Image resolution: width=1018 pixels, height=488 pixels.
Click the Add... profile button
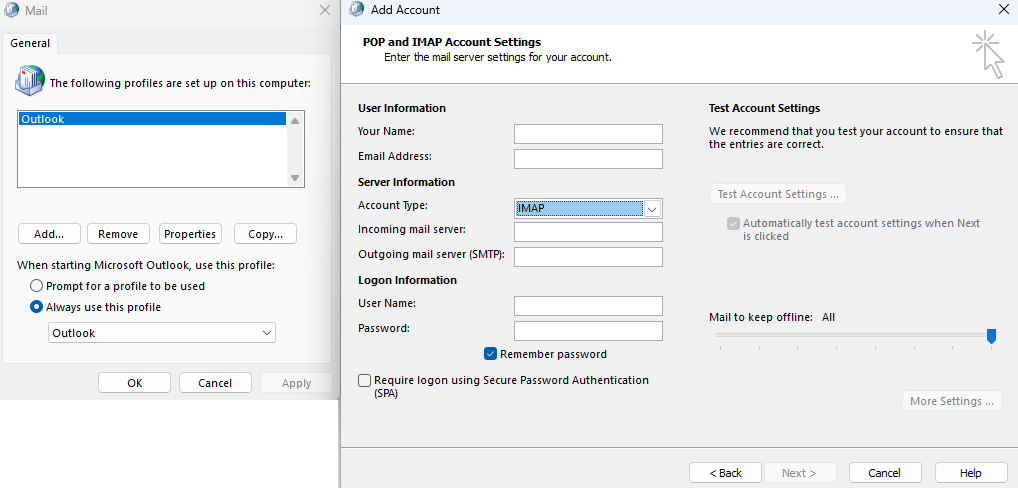pyautogui.click(x=49, y=234)
